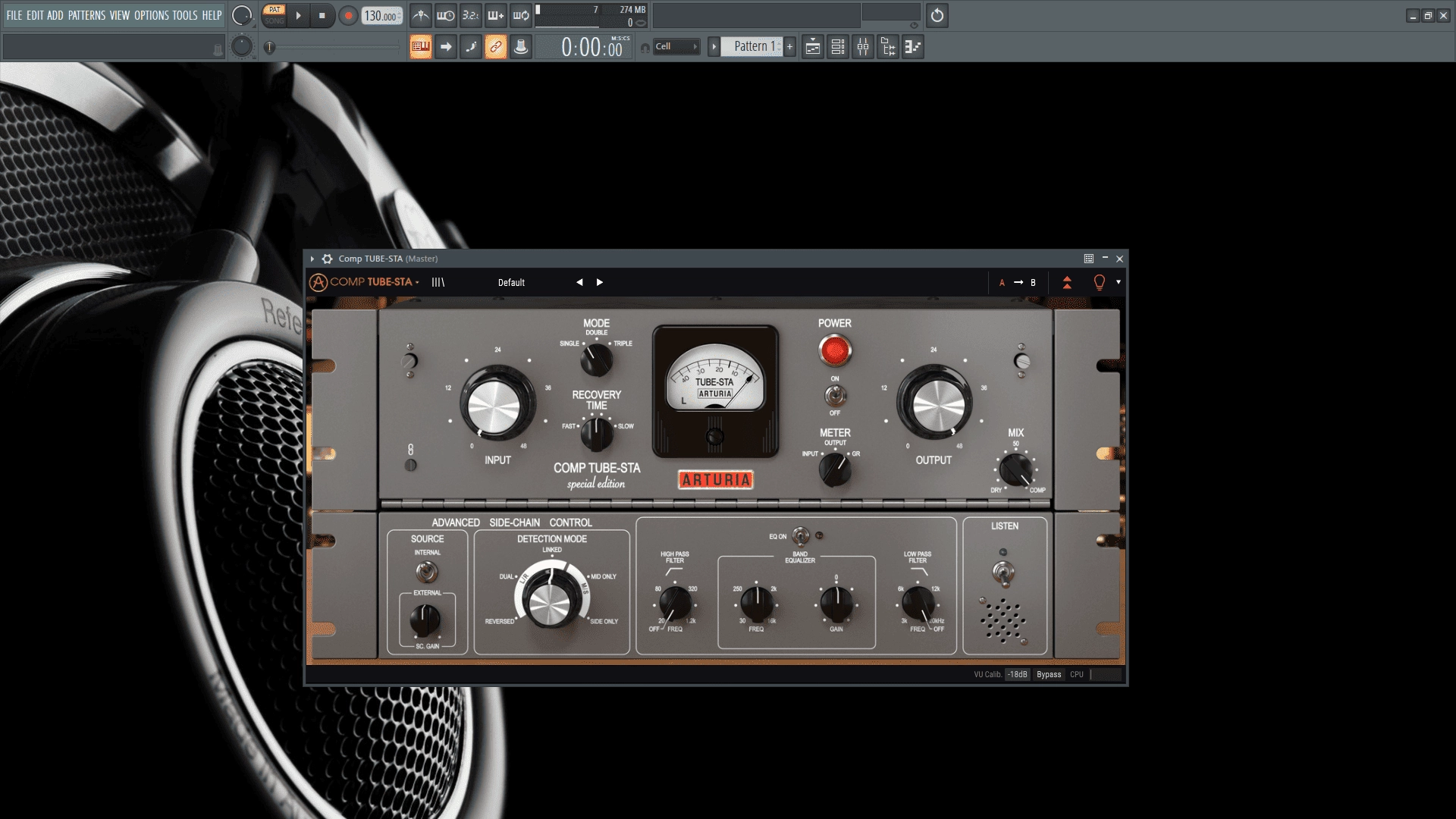
Task: Open the Comp TUBE-STA logo menu
Action: 364,282
